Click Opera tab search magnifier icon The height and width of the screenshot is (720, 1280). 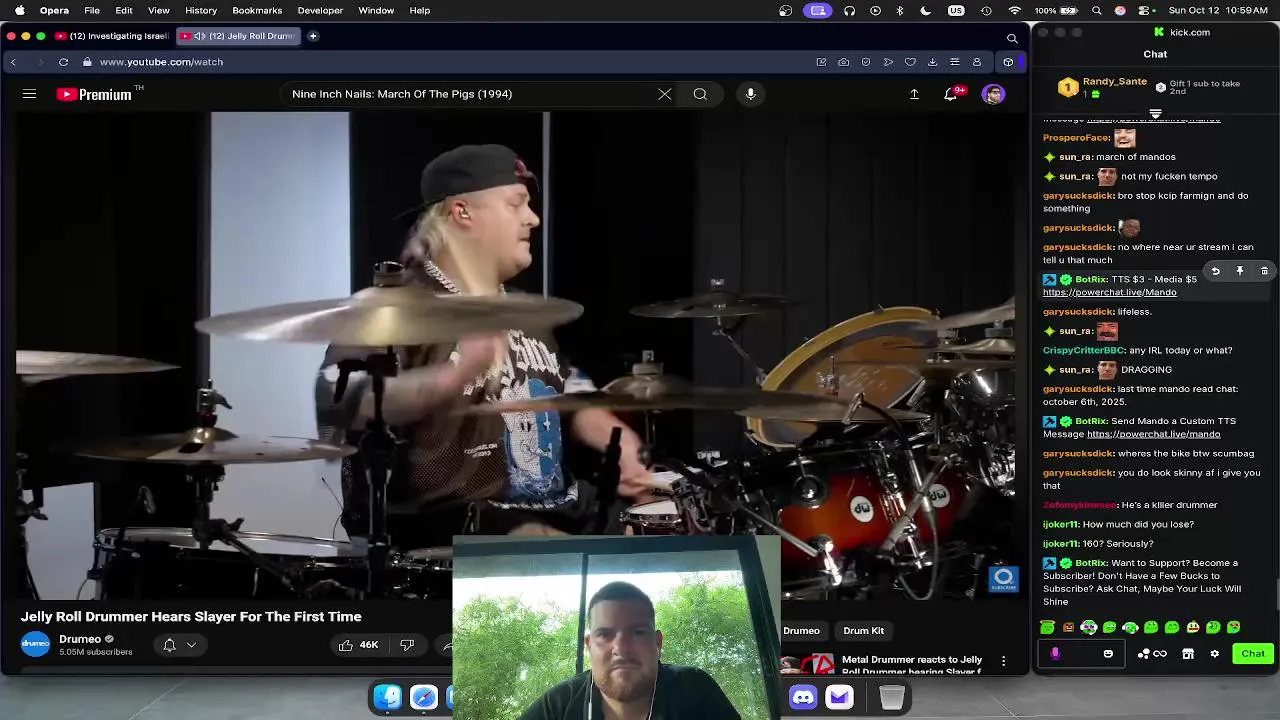click(x=1012, y=38)
